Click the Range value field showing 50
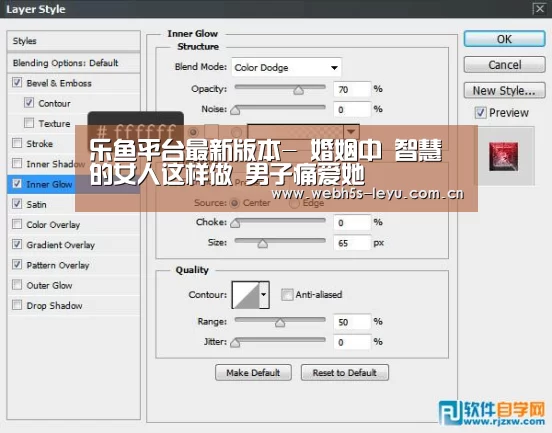The width and height of the screenshot is (552, 433). pyautogui.click(x=352, y=322)
